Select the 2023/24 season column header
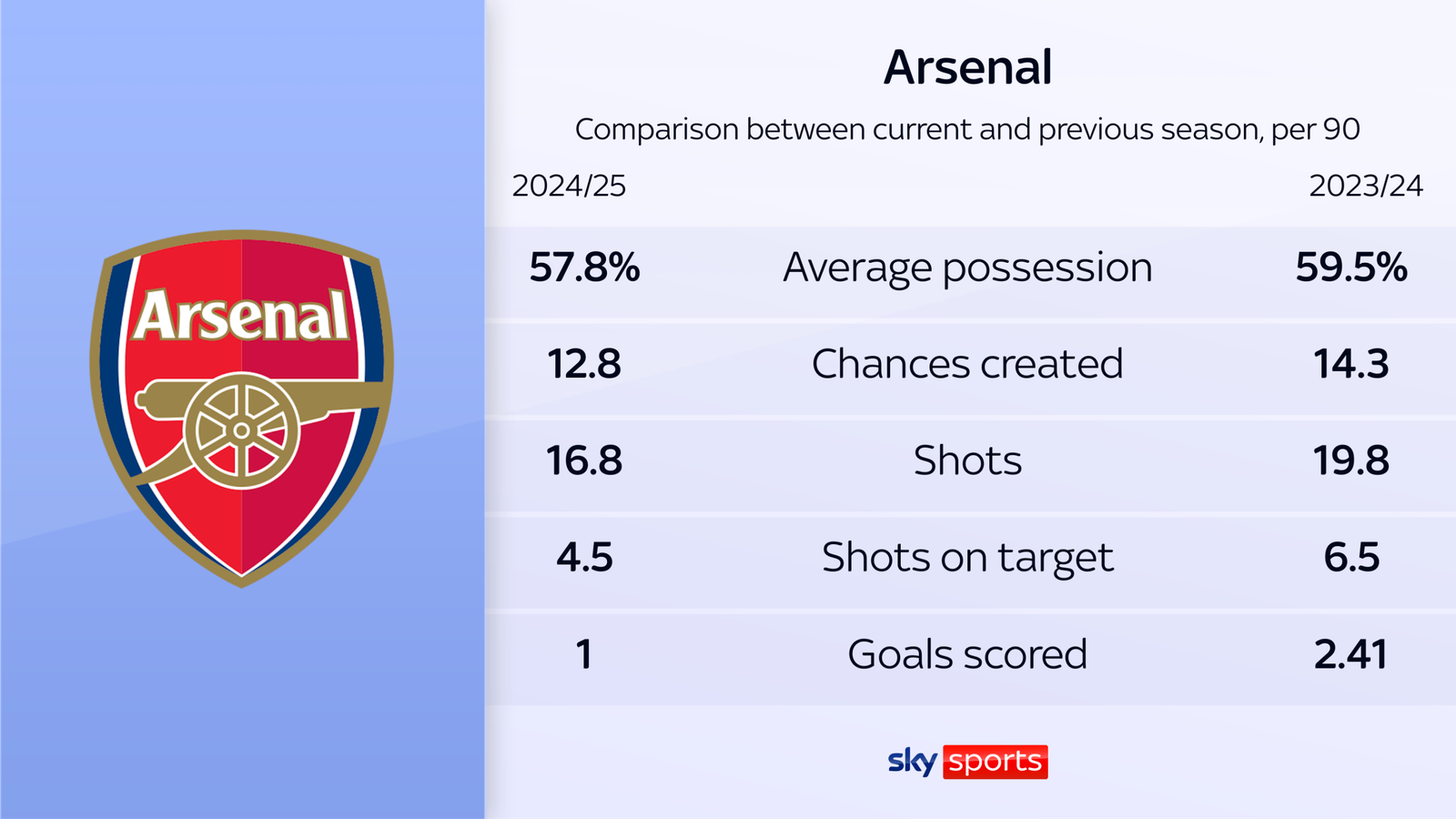Viewport: 1456px width, 819px height. click(x=1365, y=186)
